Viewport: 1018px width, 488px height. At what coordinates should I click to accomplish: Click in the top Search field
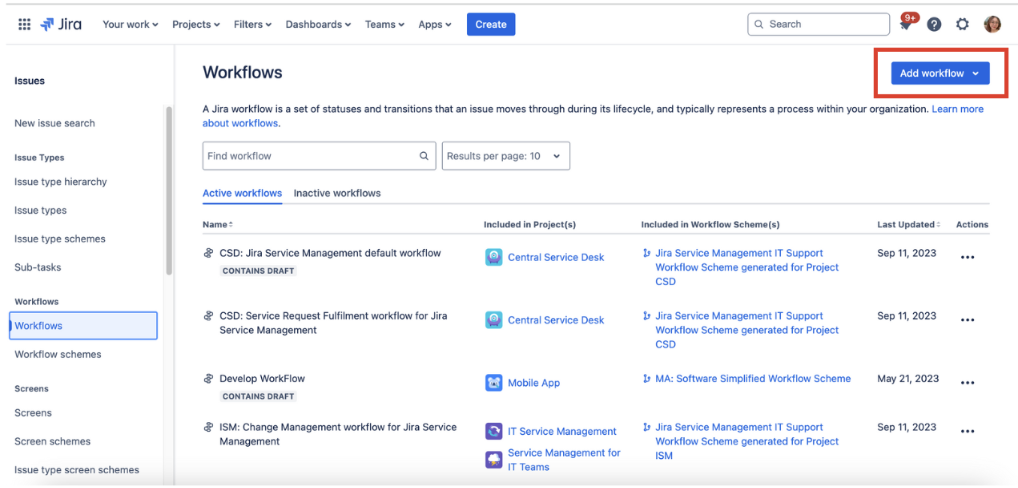click(819, 25)
